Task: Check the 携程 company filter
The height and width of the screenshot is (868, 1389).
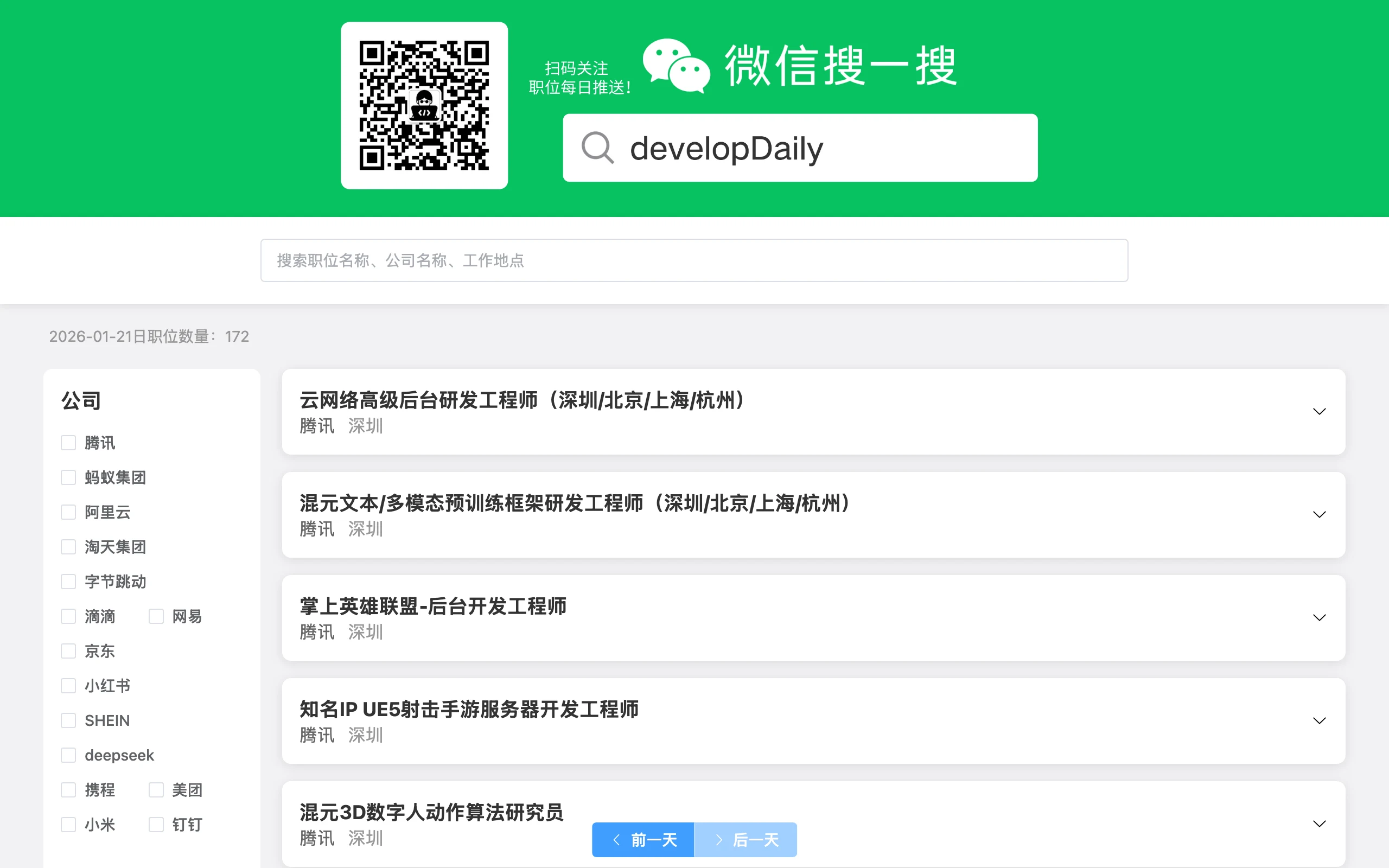Action: coord(68,790)
